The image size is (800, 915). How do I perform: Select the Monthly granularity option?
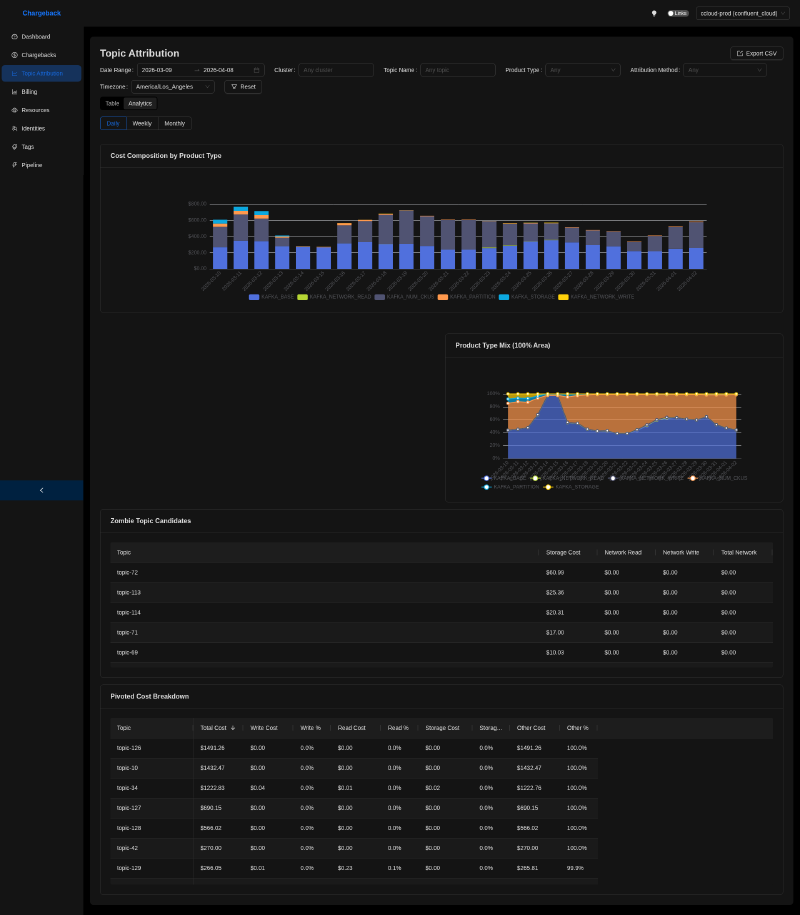click(173, 122)
